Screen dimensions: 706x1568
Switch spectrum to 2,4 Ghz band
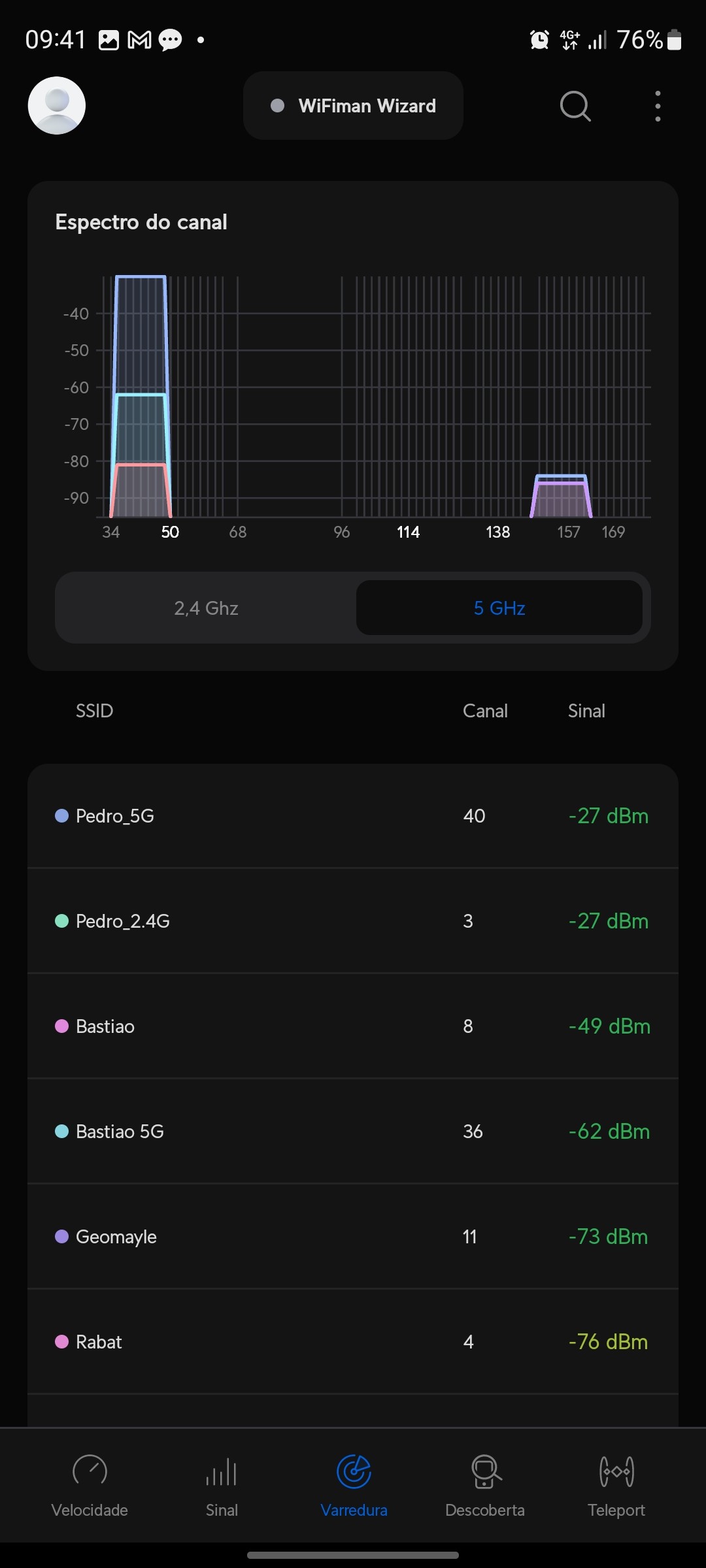point(207,608)
